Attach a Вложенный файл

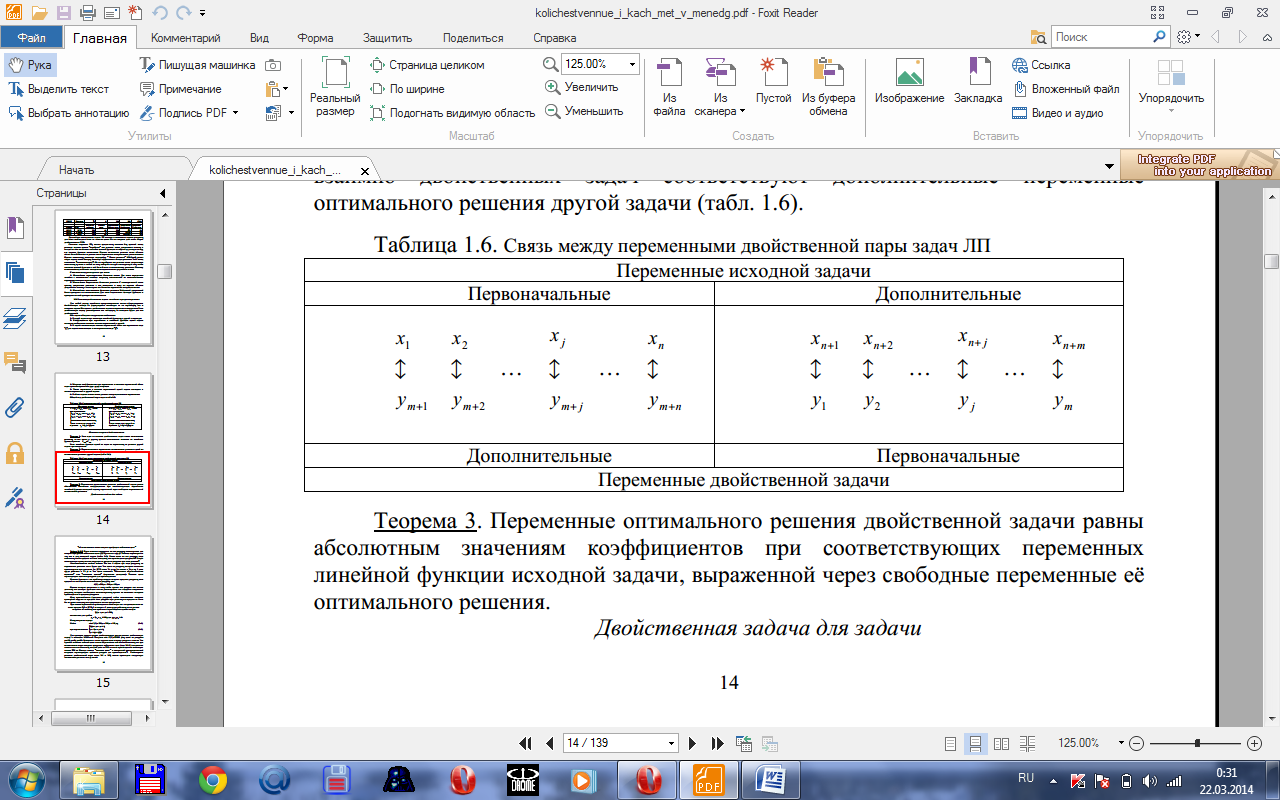tap(1066, 88)
